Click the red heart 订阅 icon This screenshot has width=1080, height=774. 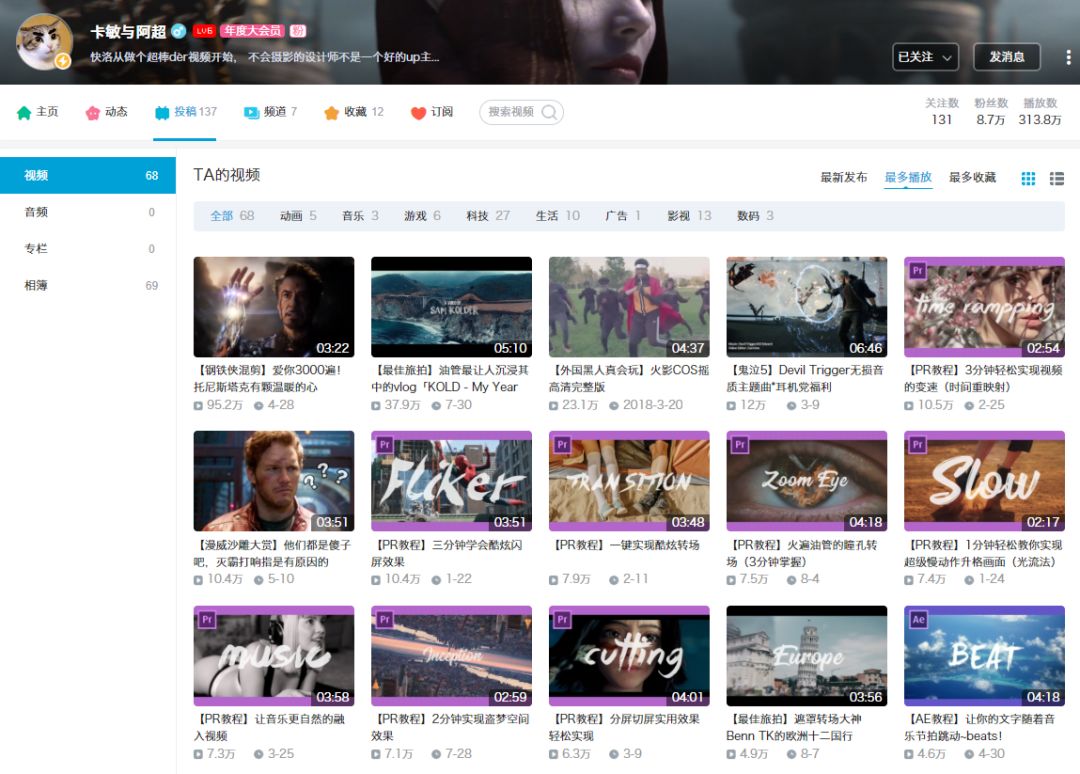[x=418, y=112]
